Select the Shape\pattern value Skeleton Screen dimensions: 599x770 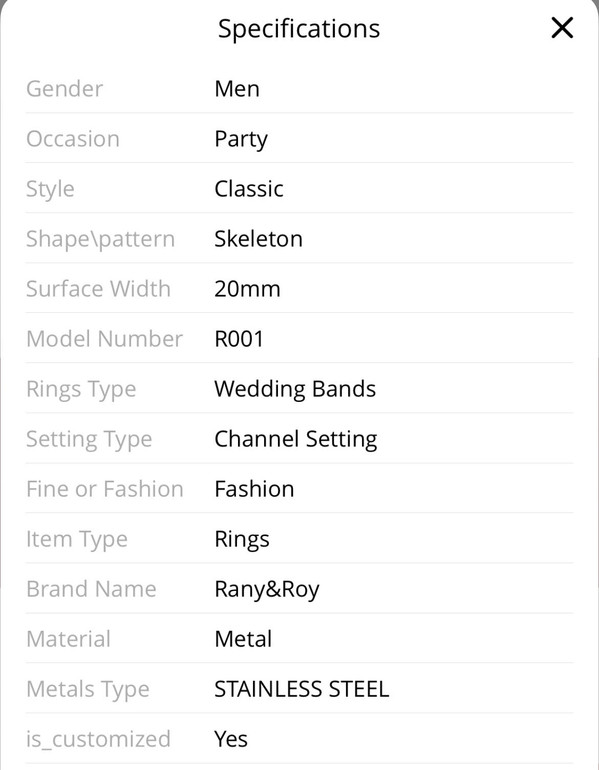tap(258, 239)
